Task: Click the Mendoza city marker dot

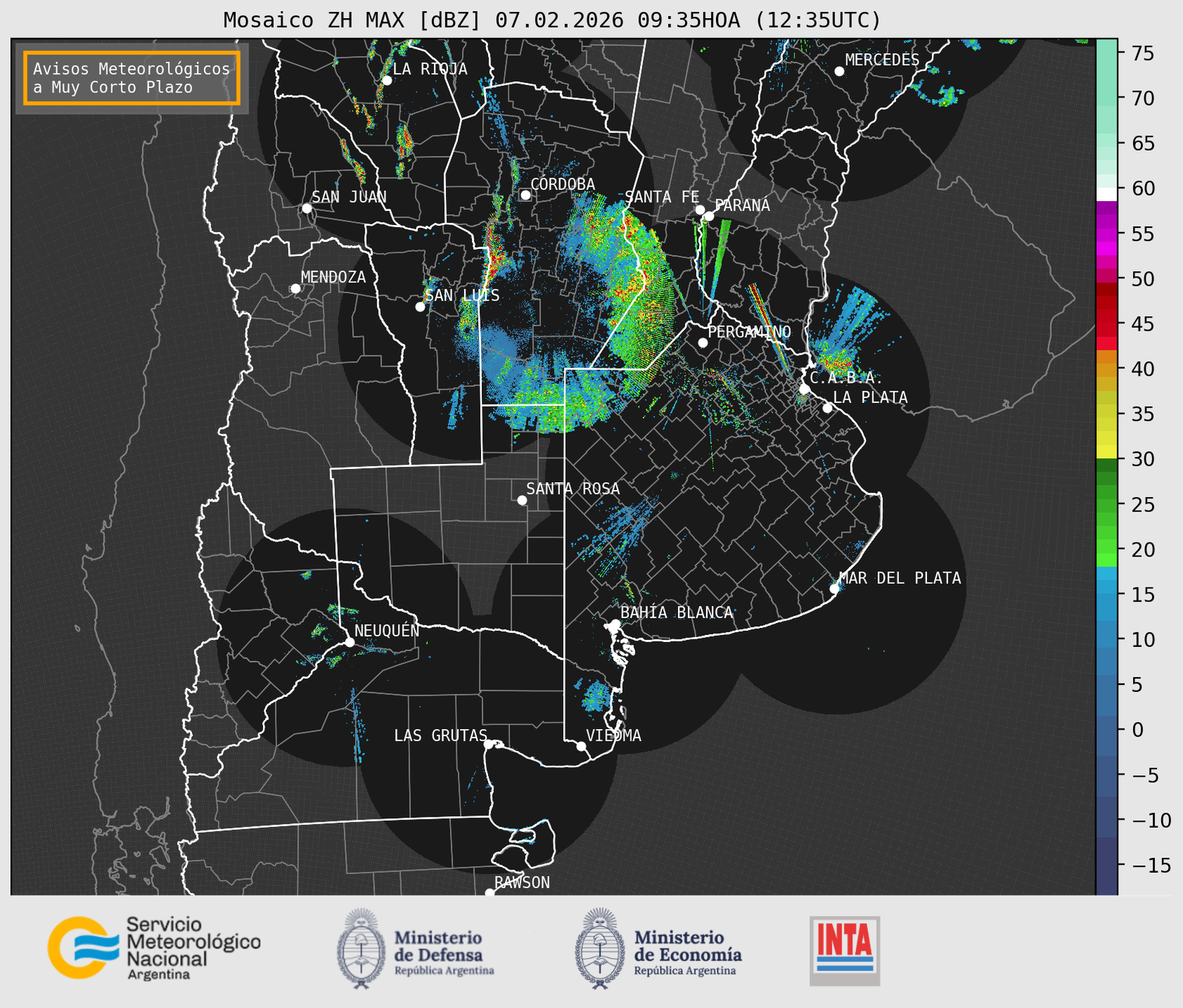Action: coord(295,289)
